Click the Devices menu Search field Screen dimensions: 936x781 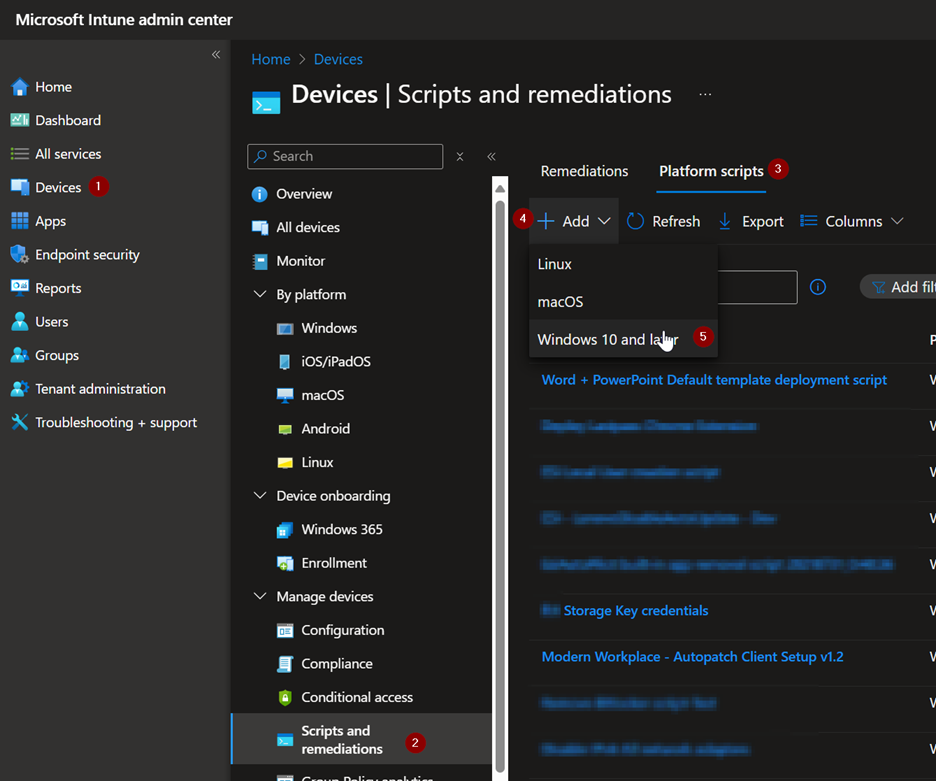tap(345, 156)
